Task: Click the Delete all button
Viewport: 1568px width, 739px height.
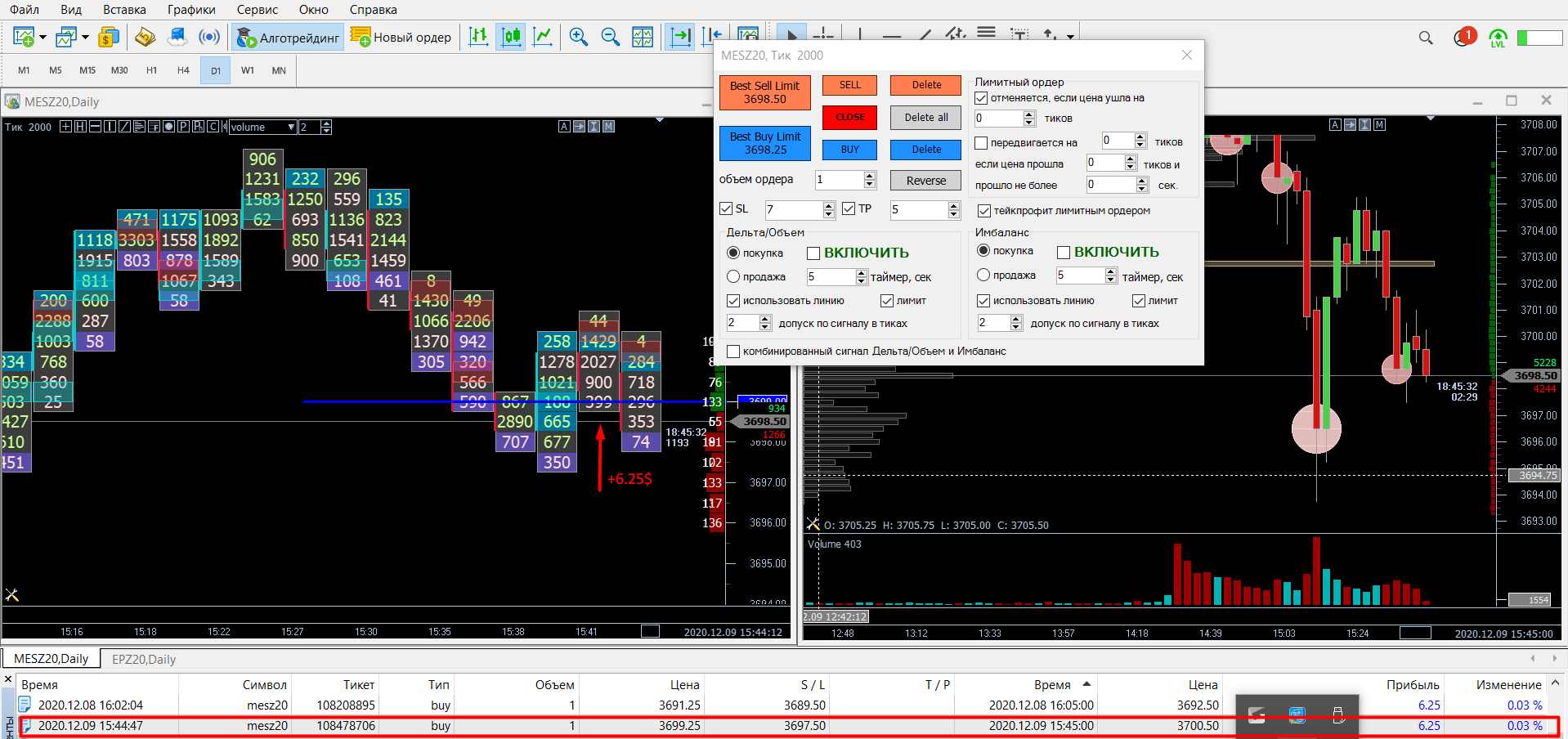Action: click(x=926, y=118)
